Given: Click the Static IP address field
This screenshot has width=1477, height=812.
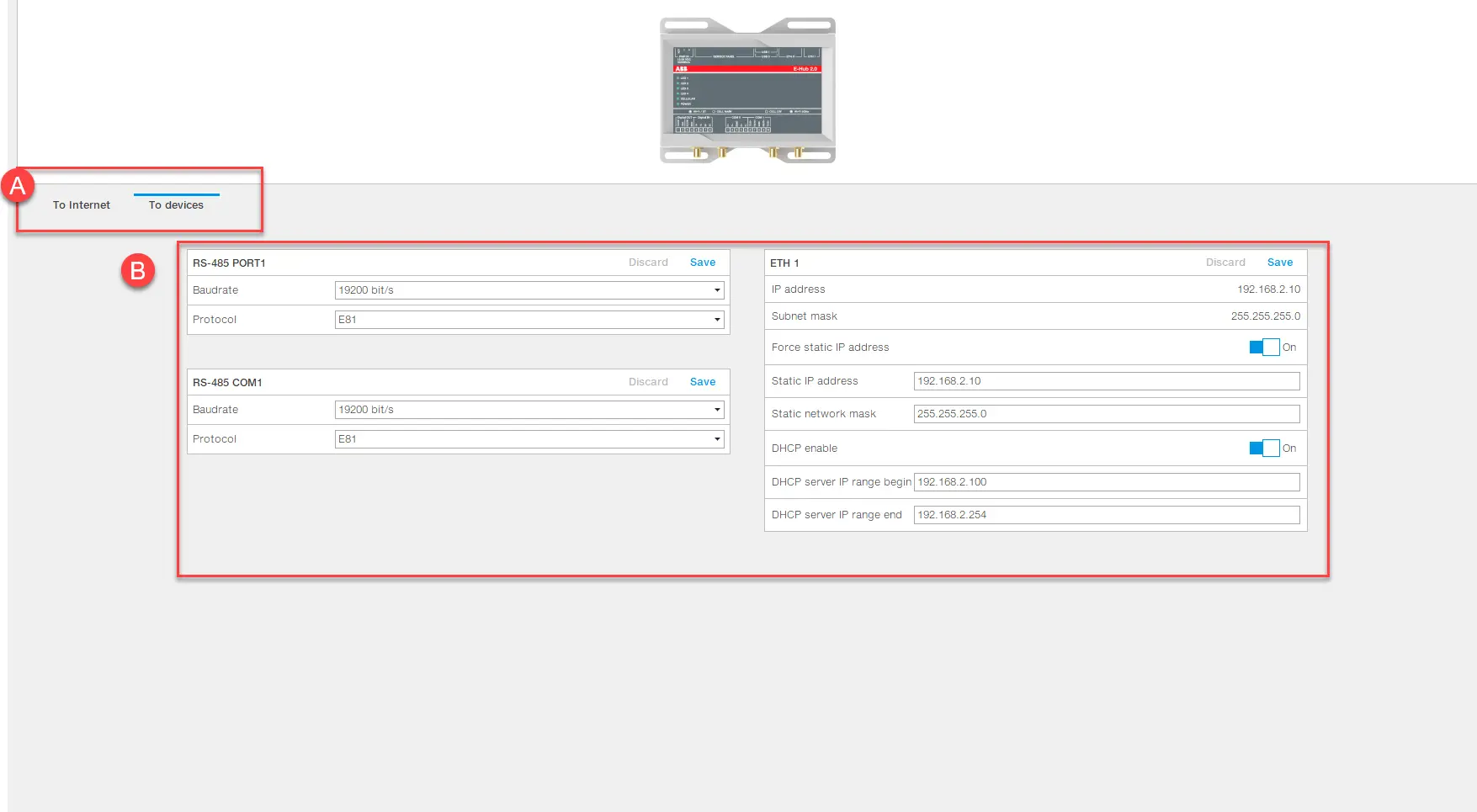Looking at the screenshot, I should tap(1106, 381).
